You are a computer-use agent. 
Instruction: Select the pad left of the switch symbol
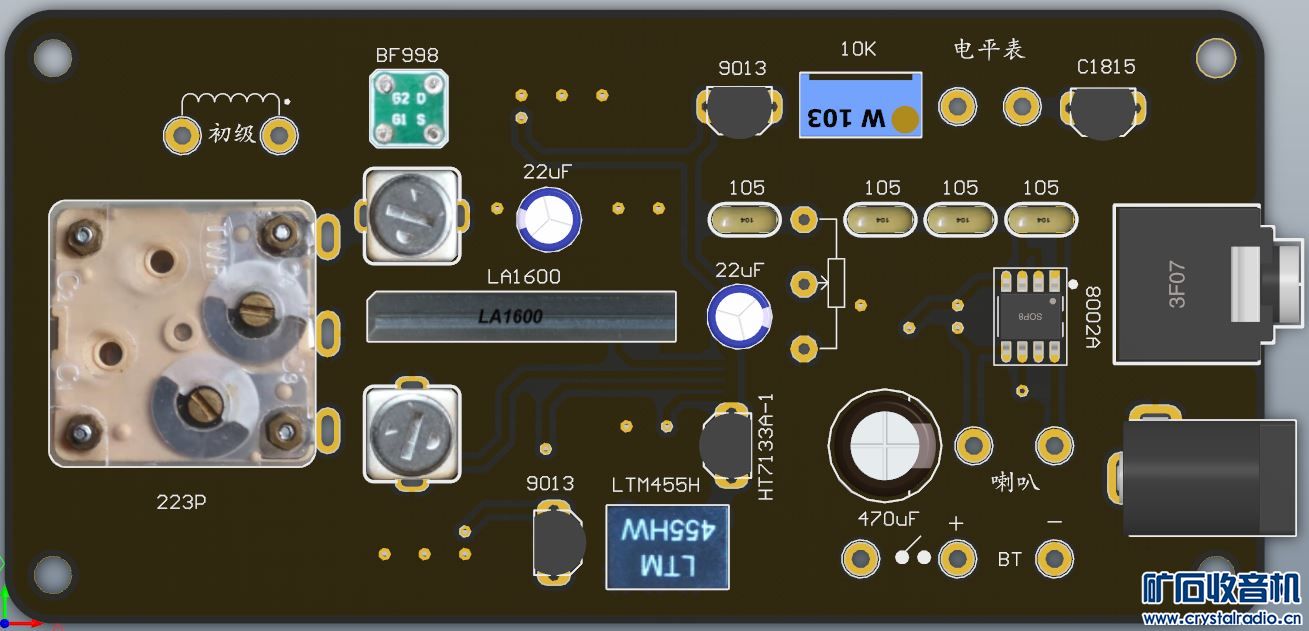click(859, 558)
